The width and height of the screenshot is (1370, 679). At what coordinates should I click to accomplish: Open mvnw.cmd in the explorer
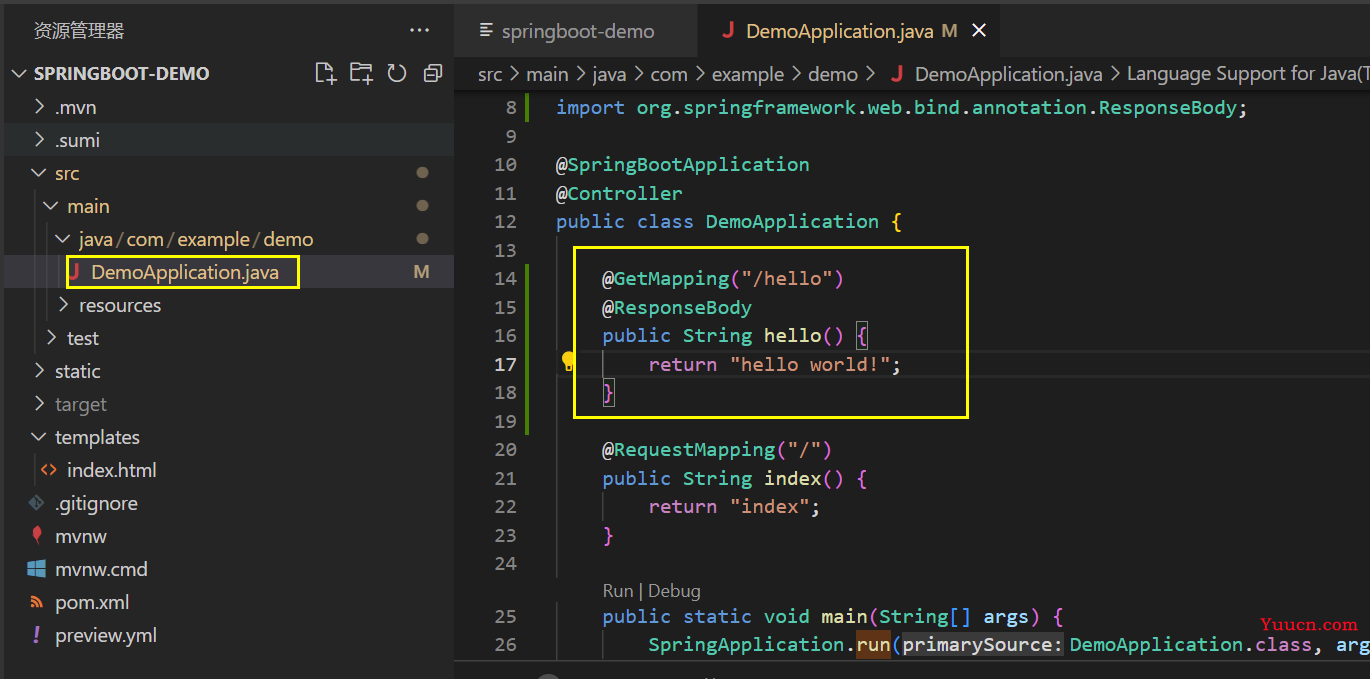(101, 569)
